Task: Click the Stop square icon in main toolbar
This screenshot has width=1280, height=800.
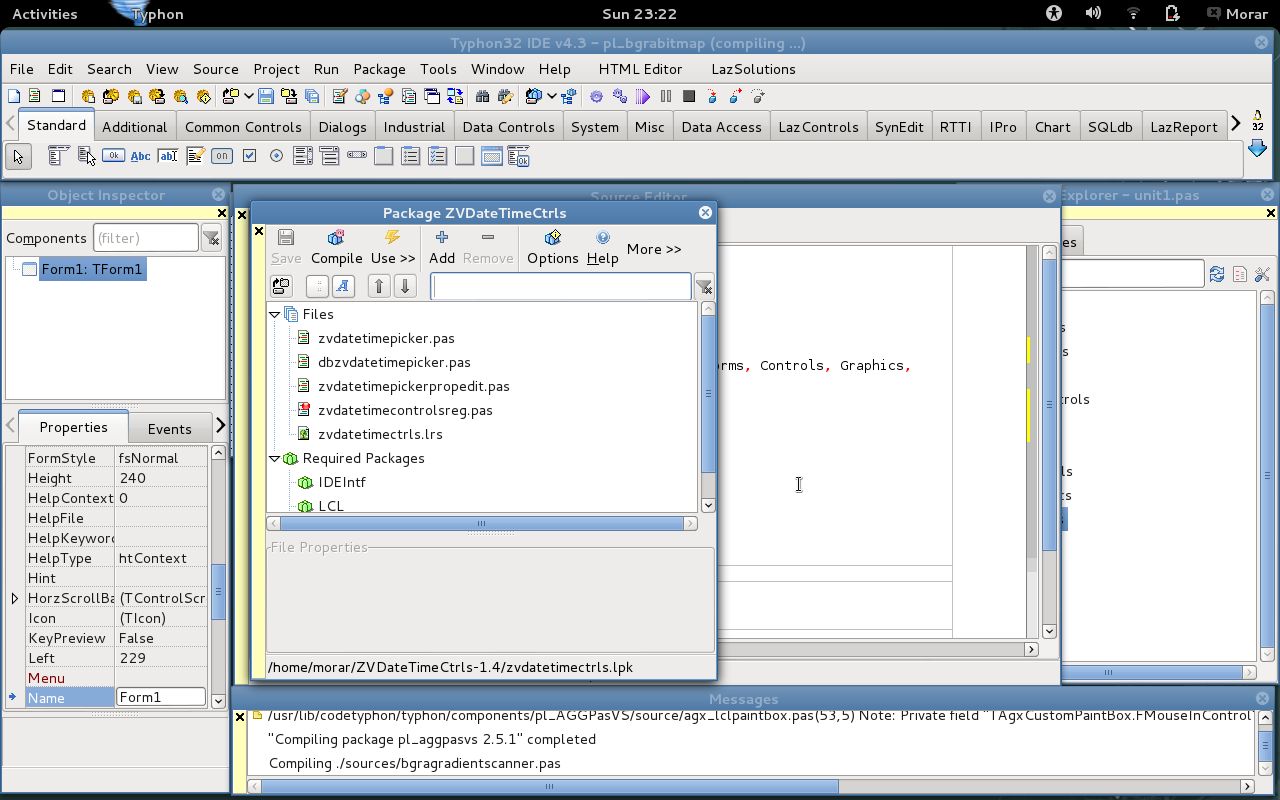Action: point(689,96)
